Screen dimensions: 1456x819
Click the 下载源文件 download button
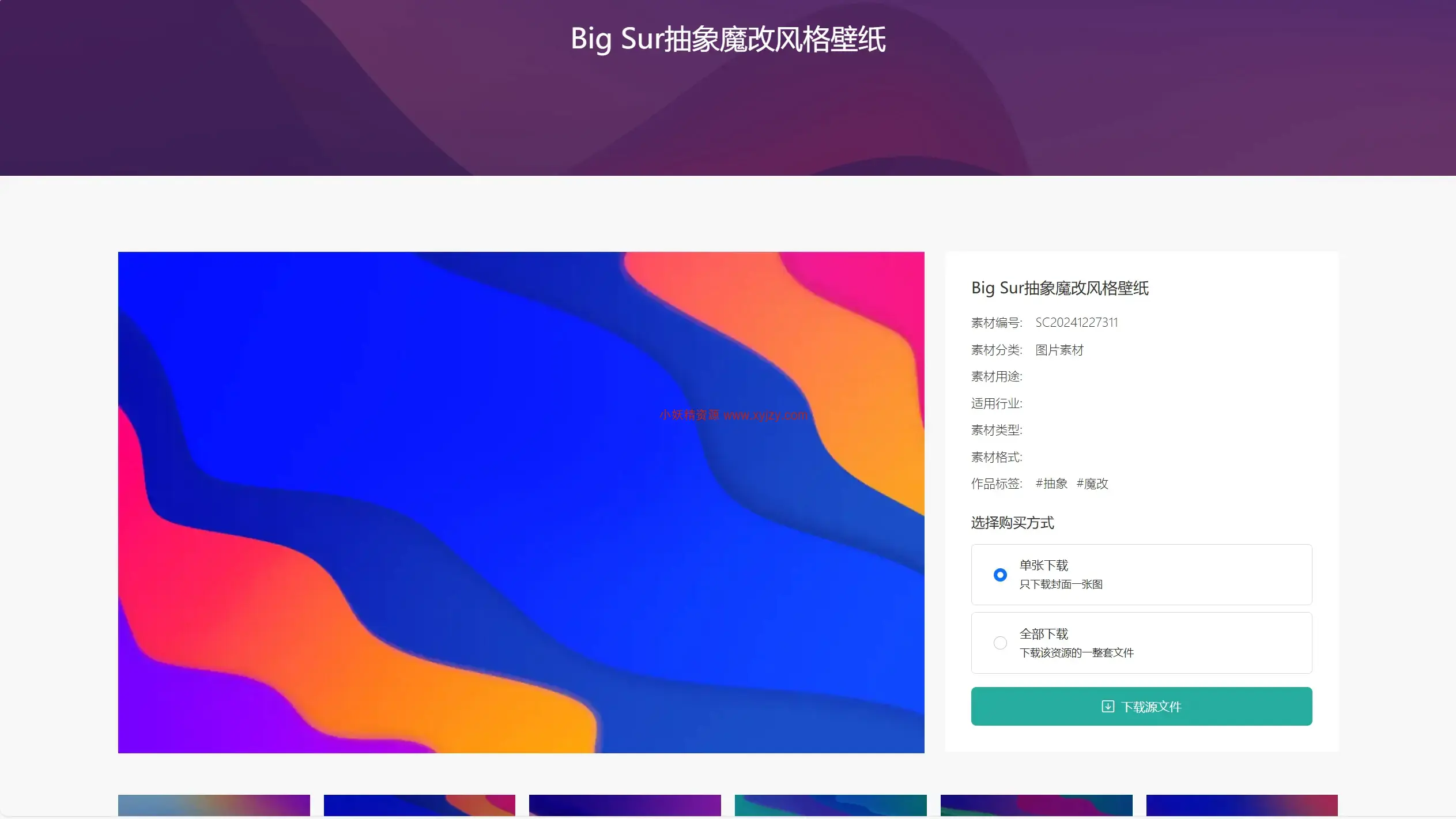1141,706
